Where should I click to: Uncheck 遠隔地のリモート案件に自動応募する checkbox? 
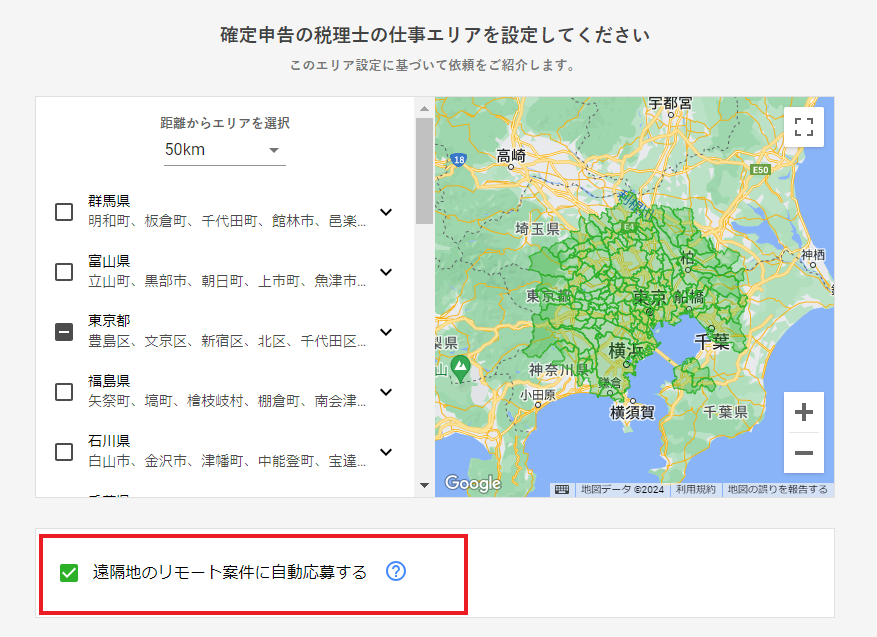coord(69,573)
